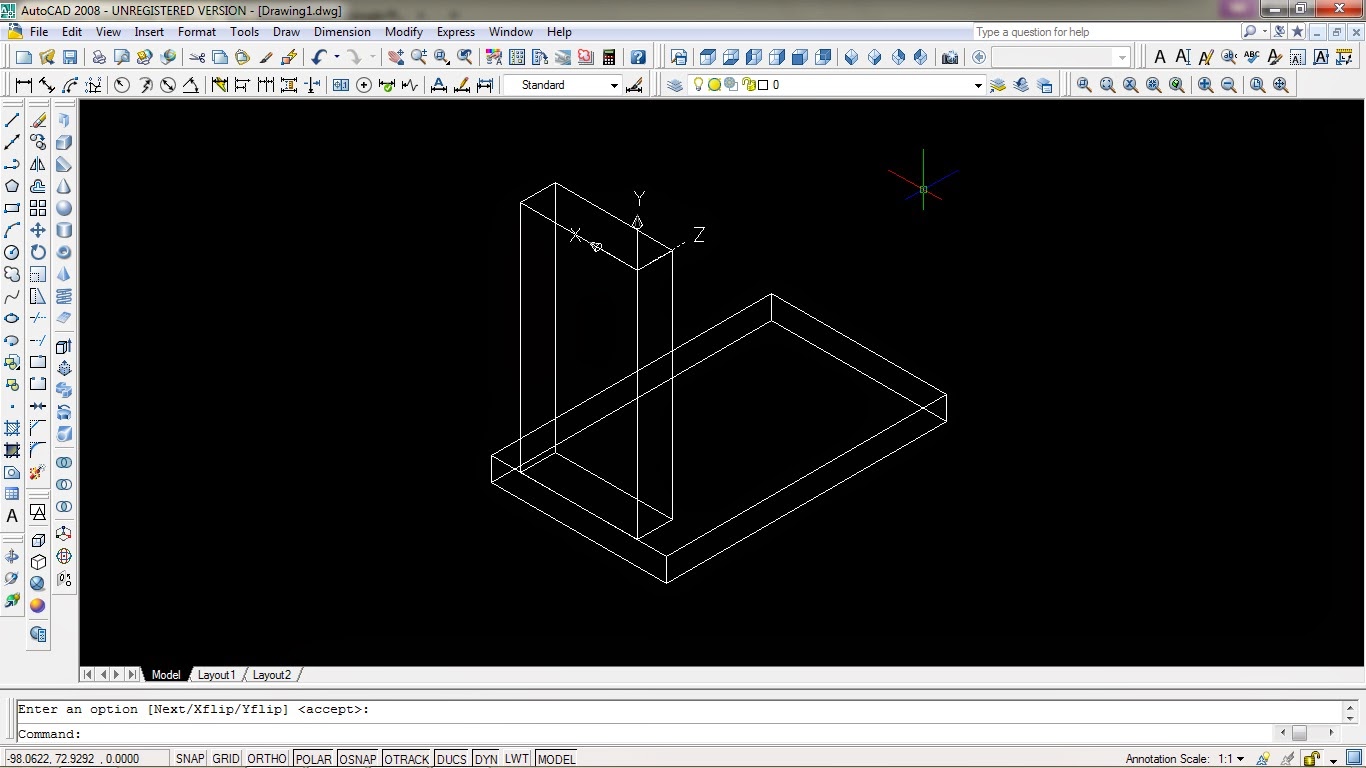Disable OSNAP in the status bar

pyautogui.click(x=357, y=759)
